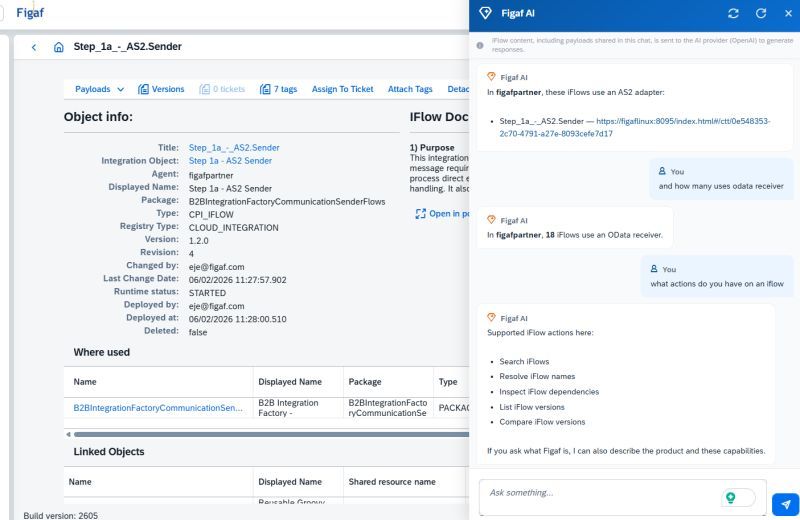Image resolution: width=800 pixels, height=520 pixels.
Task: Select the Runtime status value STARTED
Action: [x=207, y=293]
